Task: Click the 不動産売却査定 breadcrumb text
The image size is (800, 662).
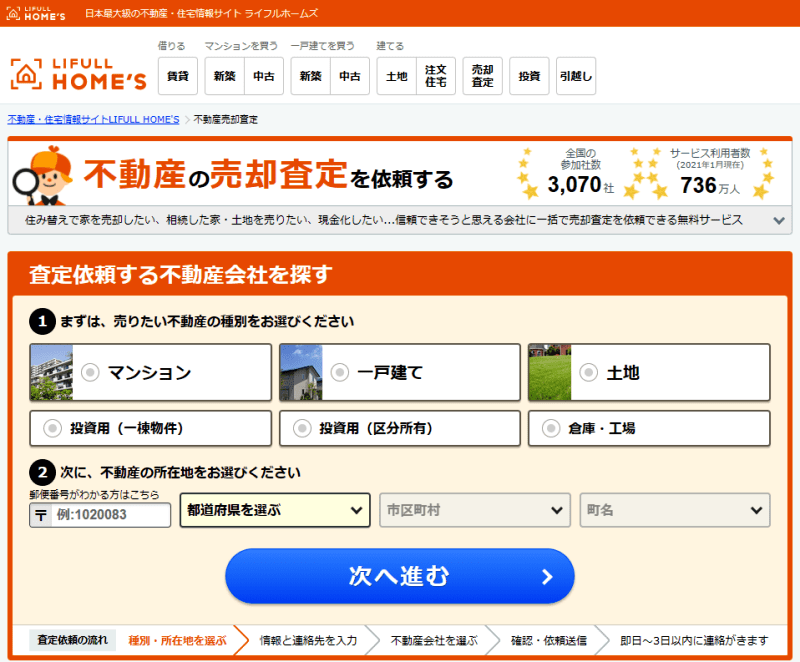Action: tap(226, 119)
